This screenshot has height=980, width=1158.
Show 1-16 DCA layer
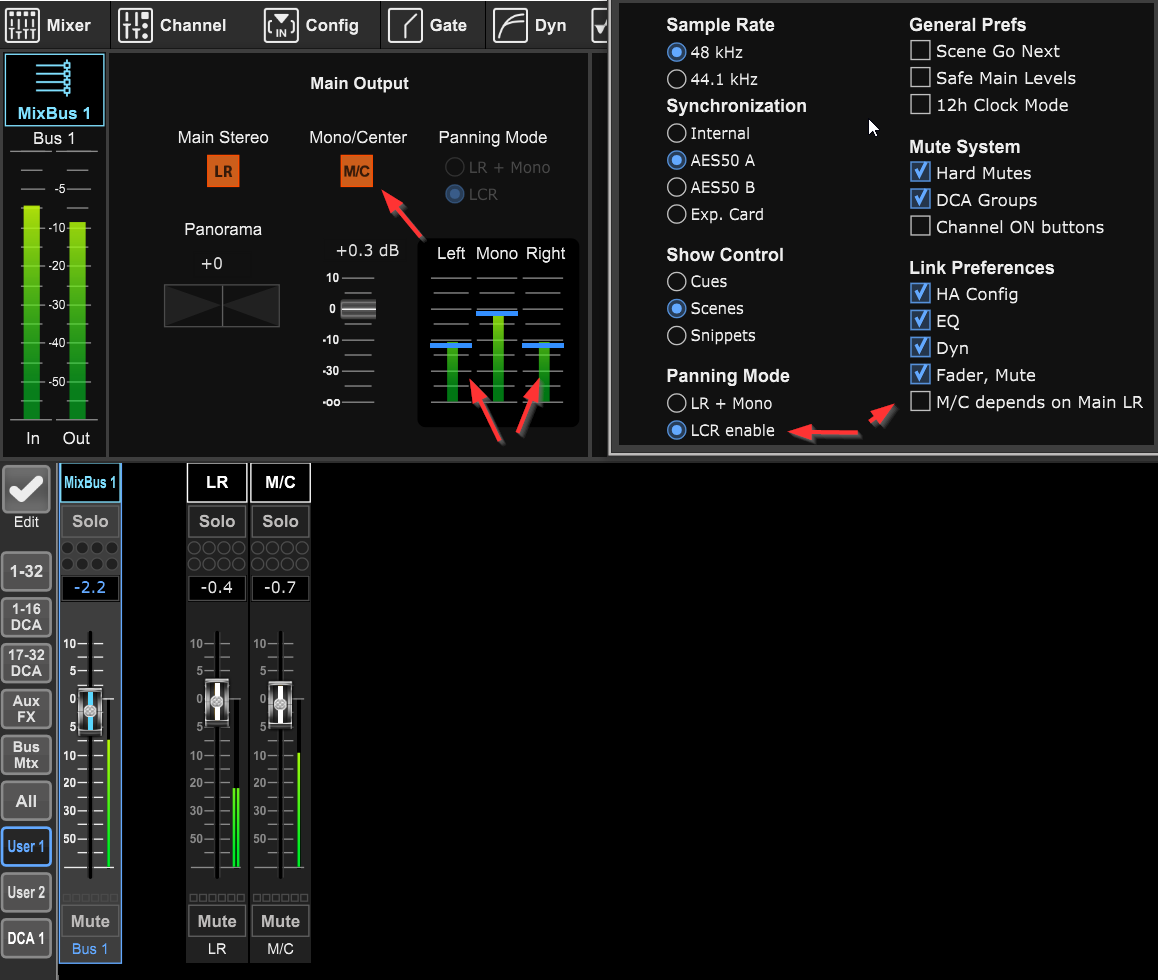[x=27, y=617]
